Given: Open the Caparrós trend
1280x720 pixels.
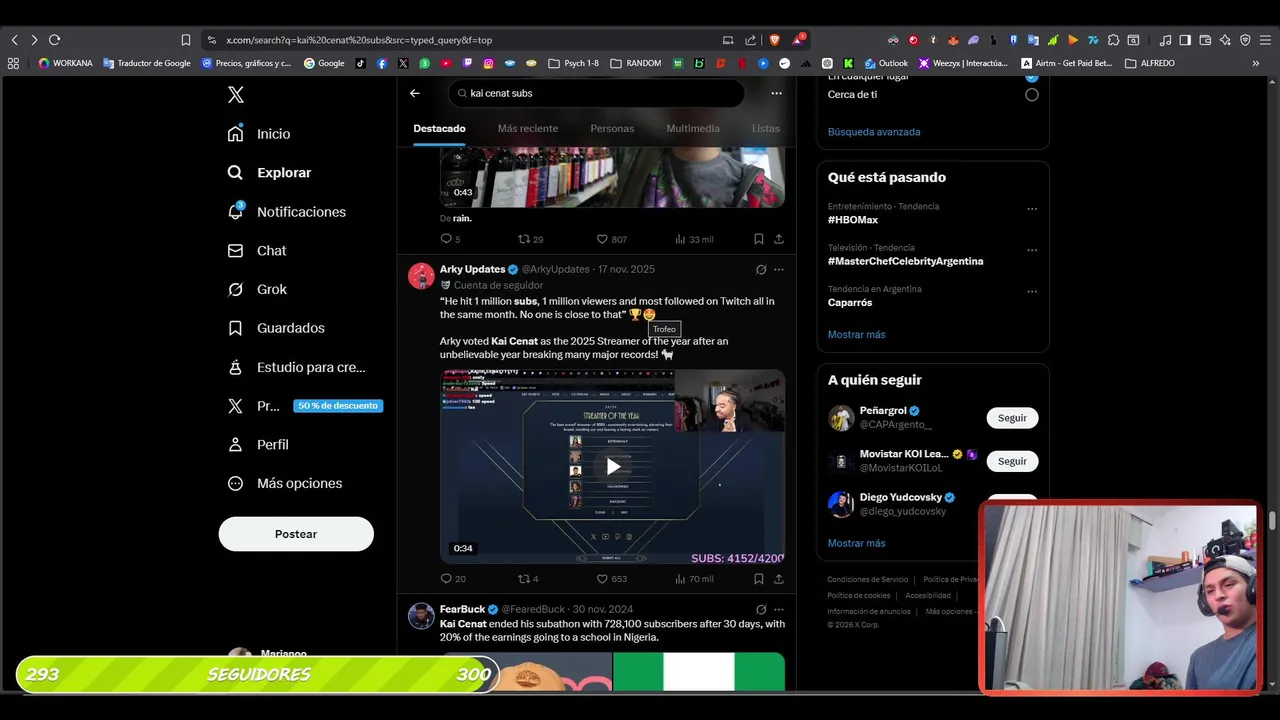Looking at the screenshot, I should point(850,302).
